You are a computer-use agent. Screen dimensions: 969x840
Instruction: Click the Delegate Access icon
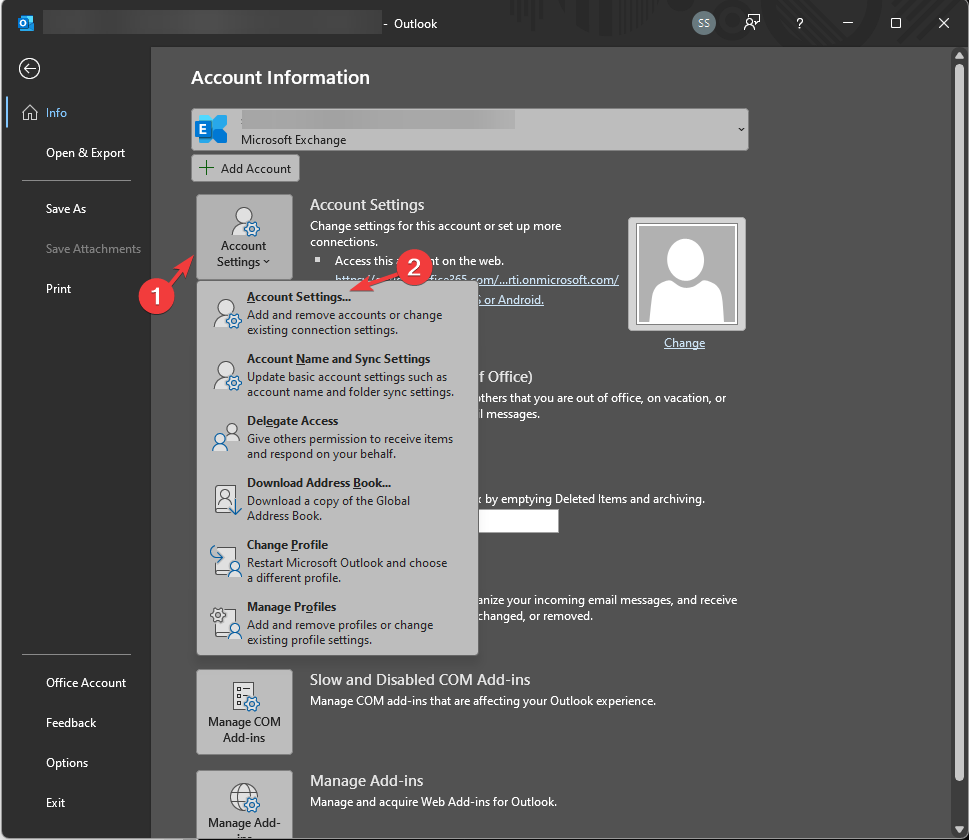pos(224,438)
